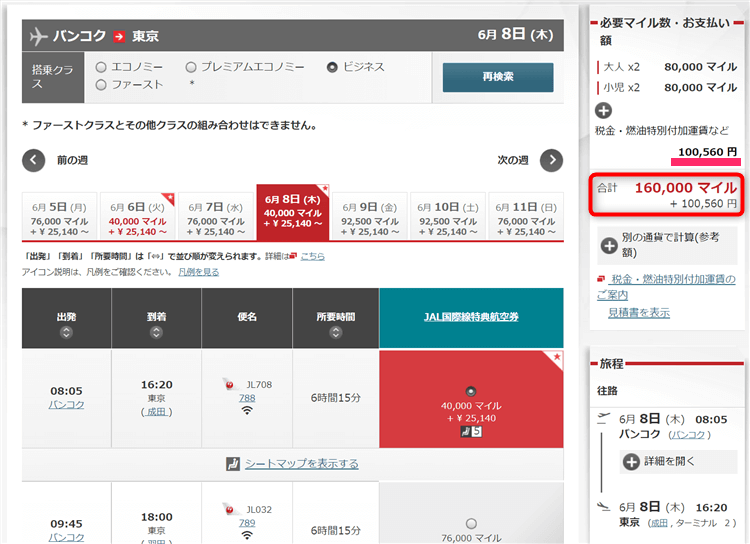The image size is (750, 544).
Task: Click the JL708 Wi-Fi icon
Action: point(246,410)
